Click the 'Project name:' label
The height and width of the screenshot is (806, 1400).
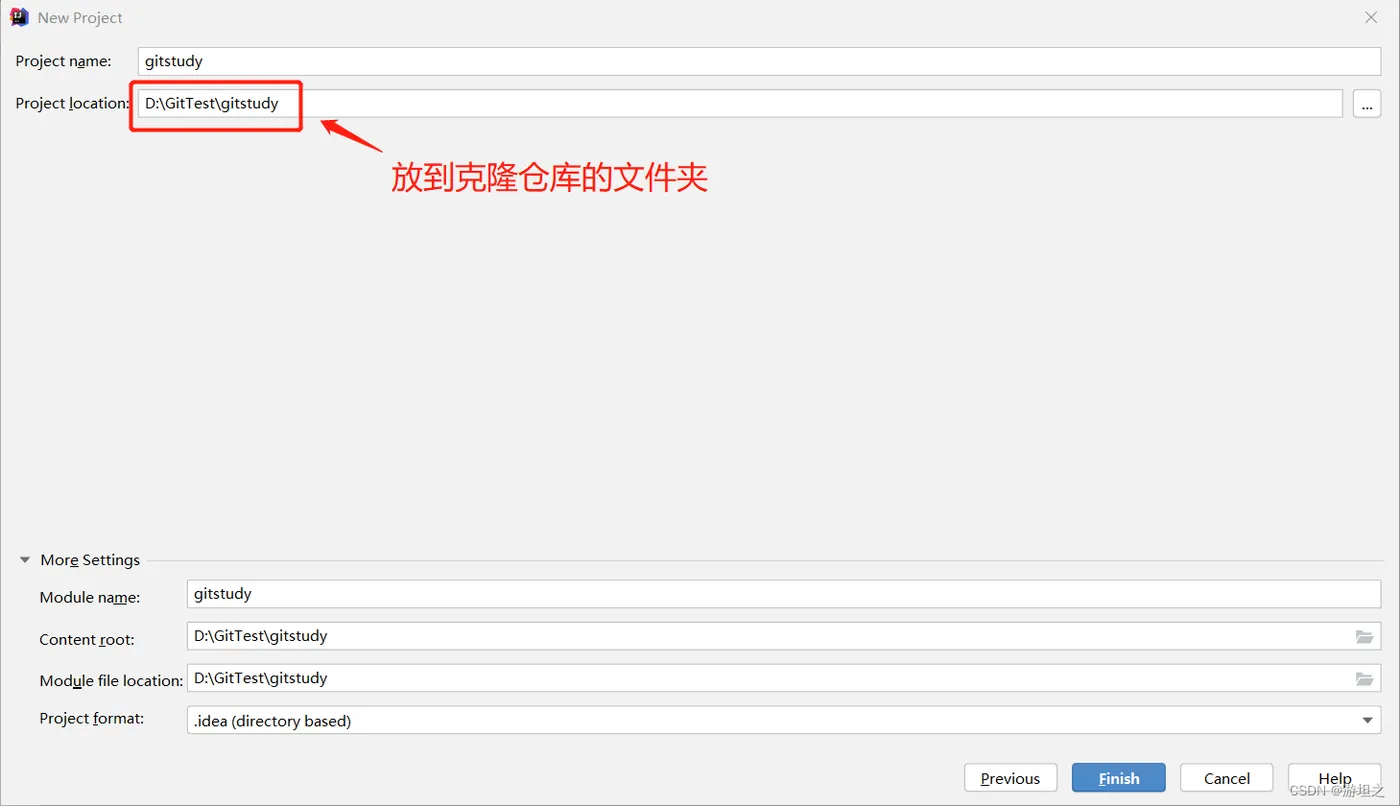(64, 61)
